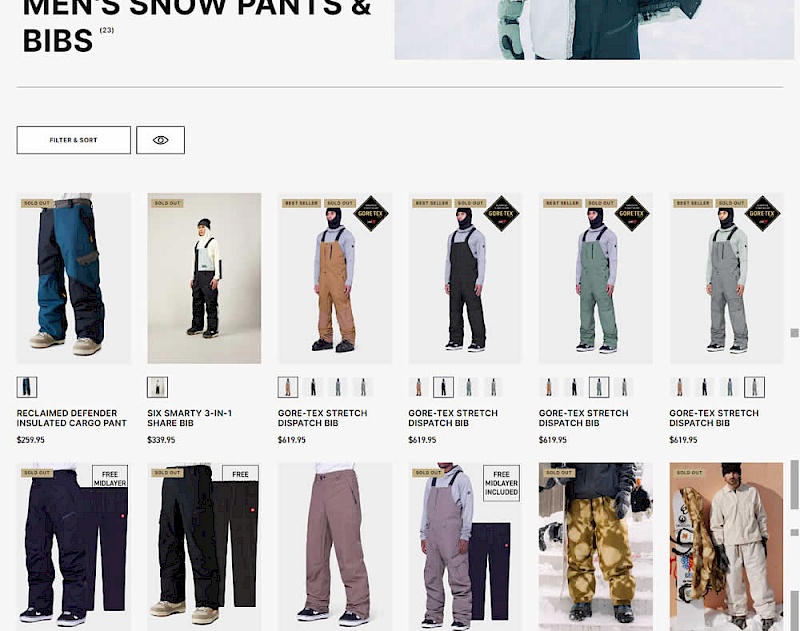The height and width of the screenshot is (631, 800).
Task: Select black swatch on second Dispatch Bib
Action: pos(443,387)
